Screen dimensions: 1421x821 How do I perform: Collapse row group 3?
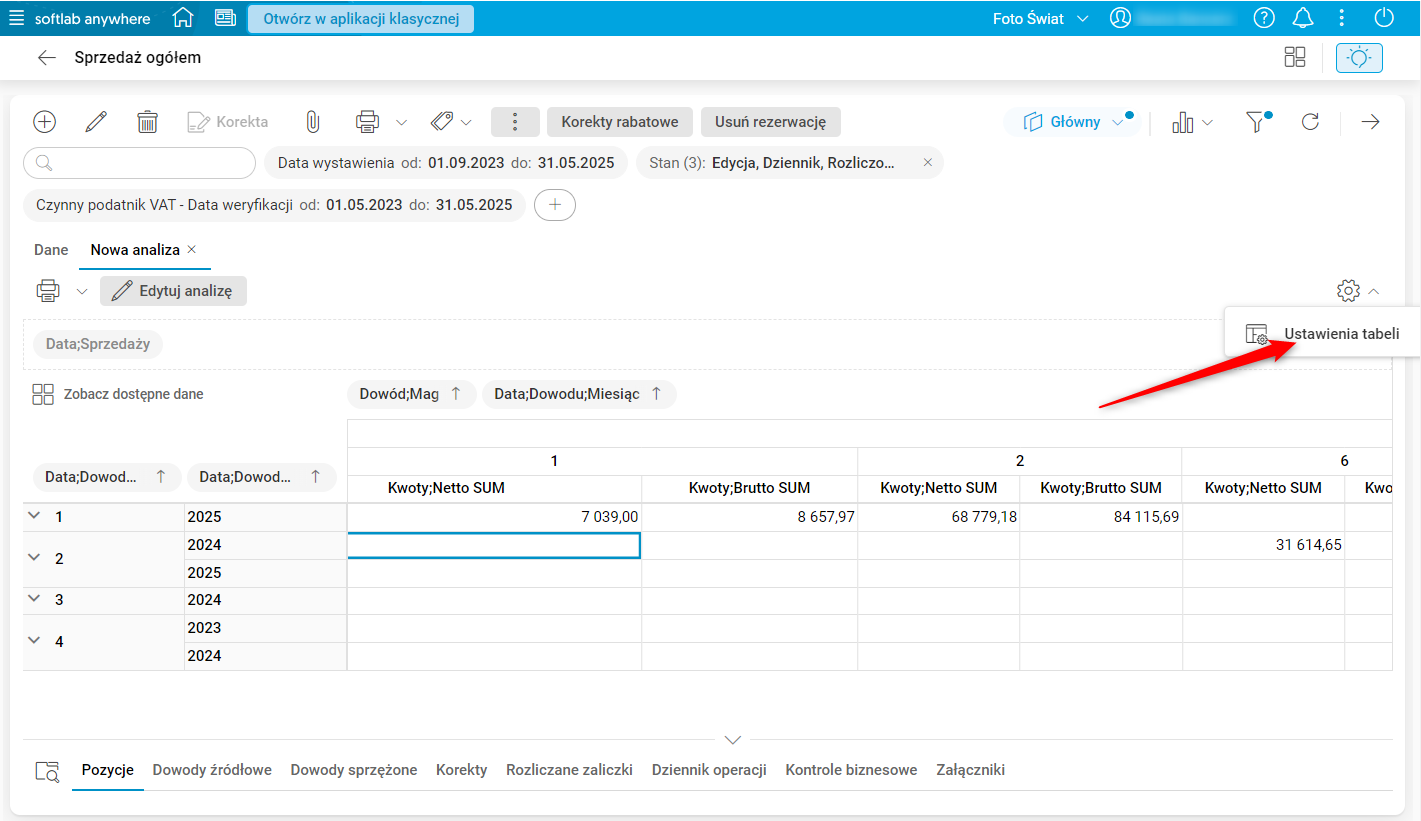tap(34, 598)
